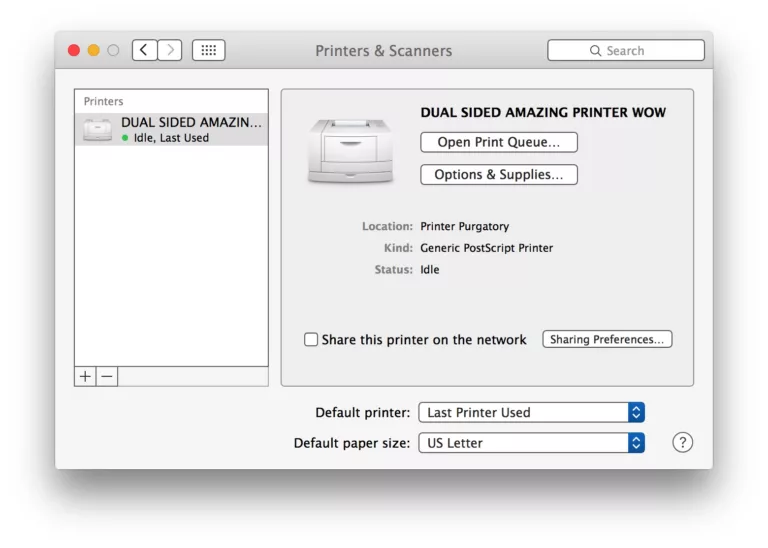Open Options & Supplies dialog
The height and width of the screenshot is (548, 768).
pos(498,174)
